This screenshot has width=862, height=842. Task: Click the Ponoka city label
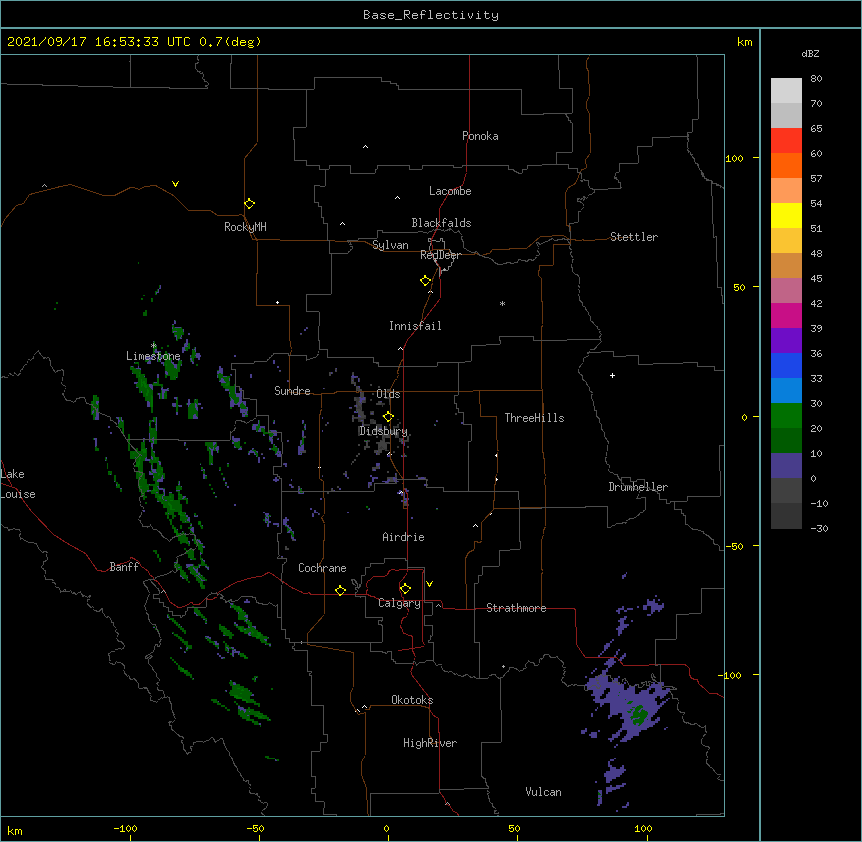[480, 136]
